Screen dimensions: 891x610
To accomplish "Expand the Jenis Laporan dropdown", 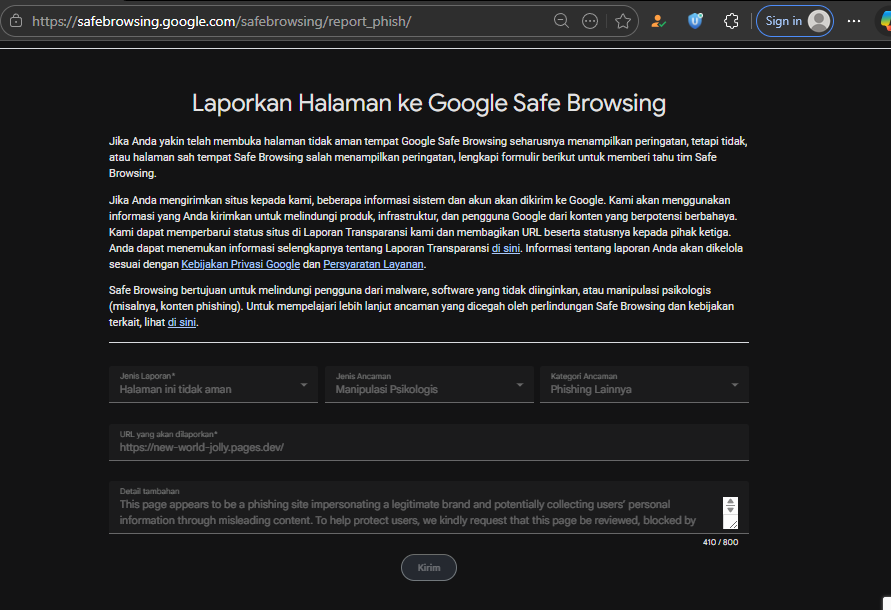I will point(213,384).
